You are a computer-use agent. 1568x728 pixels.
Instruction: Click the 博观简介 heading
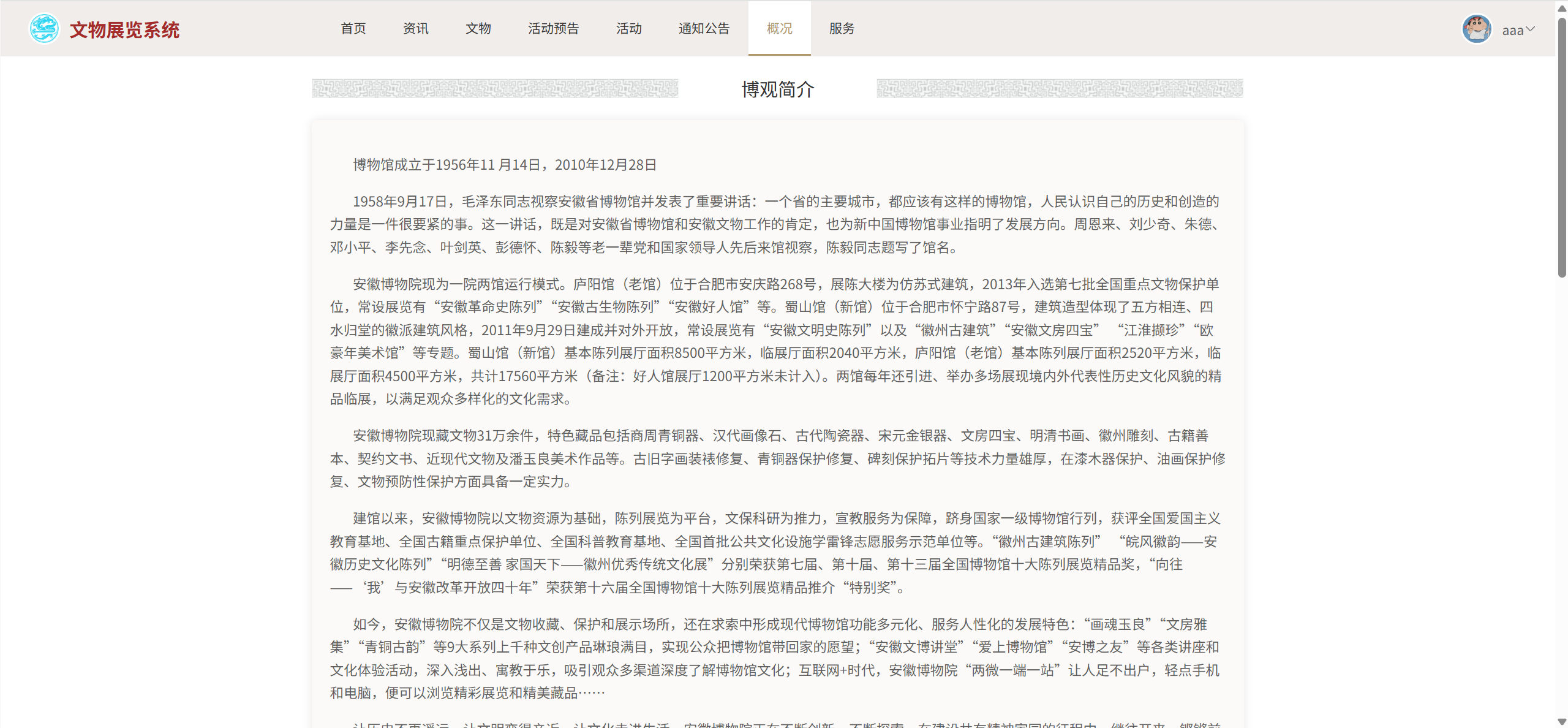point(777,89)
